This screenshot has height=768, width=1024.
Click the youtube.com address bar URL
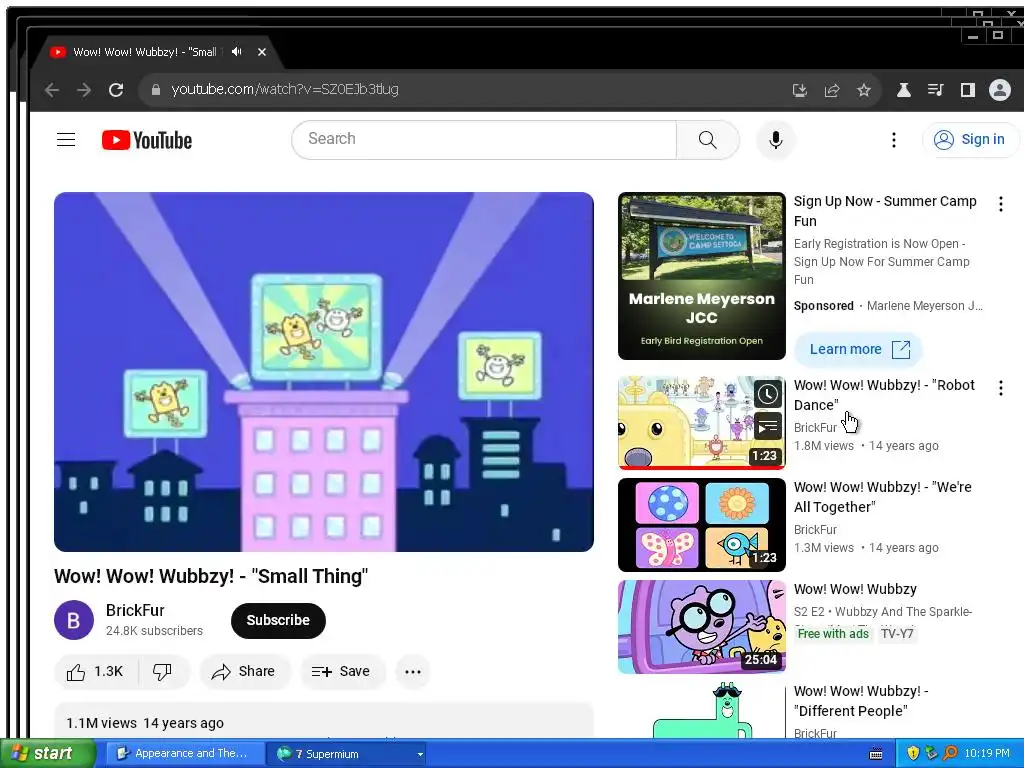pos(285,89)
